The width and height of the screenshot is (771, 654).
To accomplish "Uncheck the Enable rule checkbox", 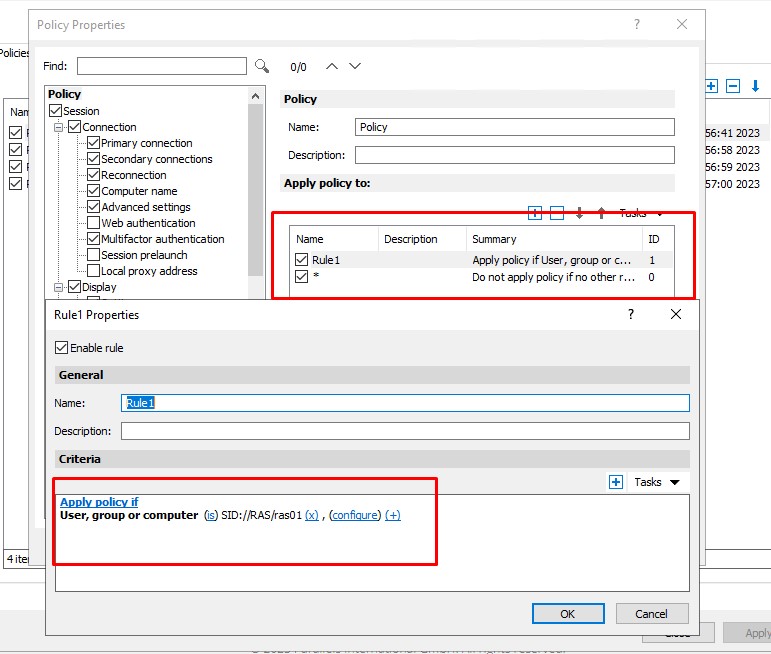I will (62, 348).
